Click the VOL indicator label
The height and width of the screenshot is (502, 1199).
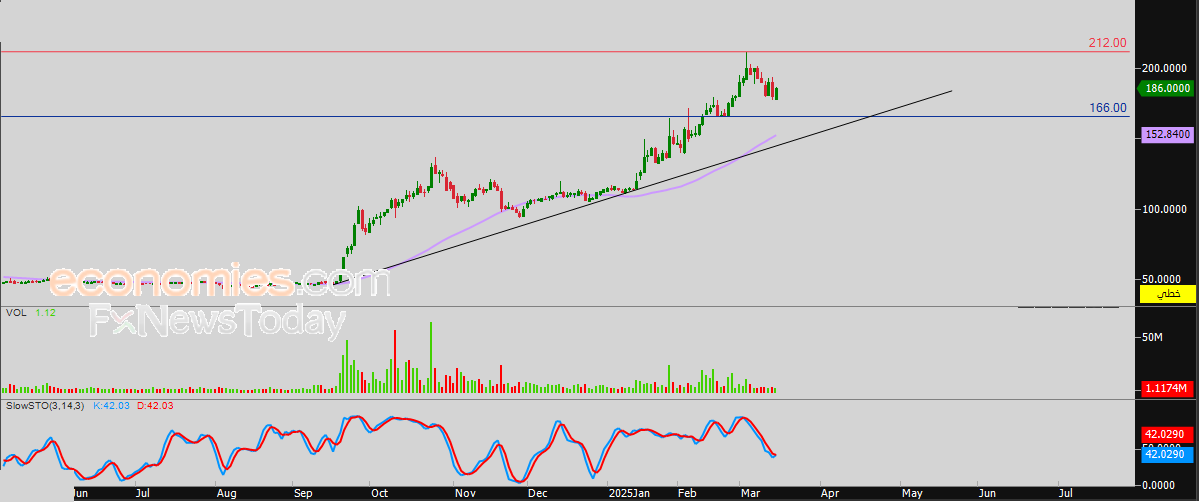point(15,312)
